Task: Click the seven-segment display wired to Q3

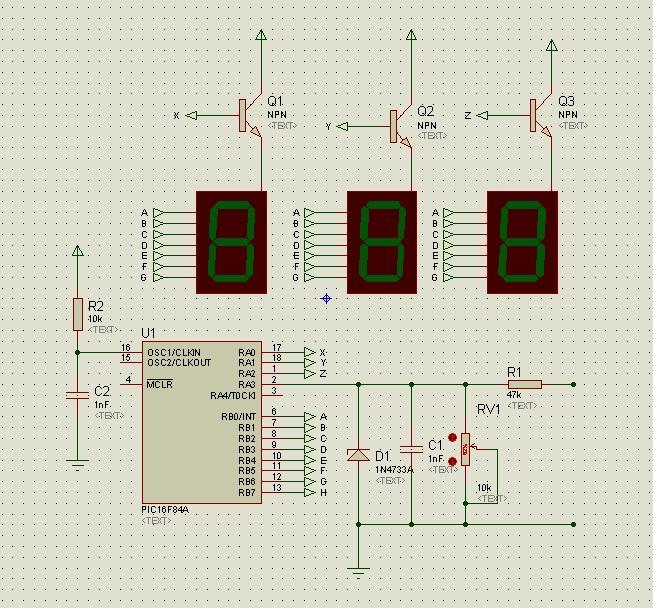Action: click(x=522, y=242)
